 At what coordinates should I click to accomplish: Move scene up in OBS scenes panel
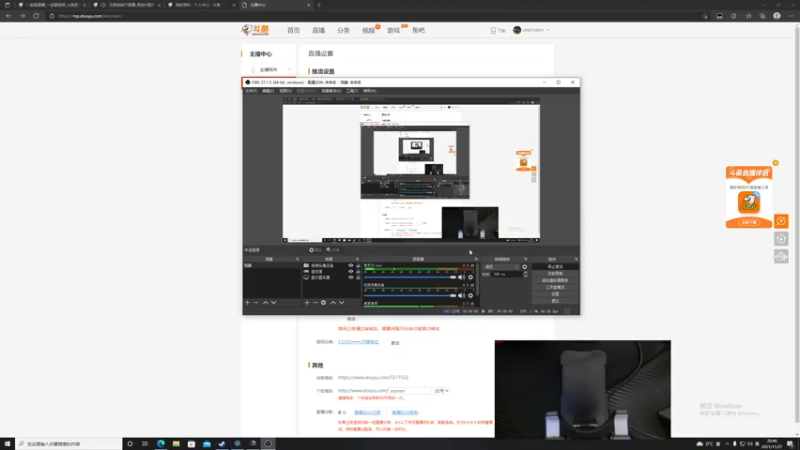(265, 303)
